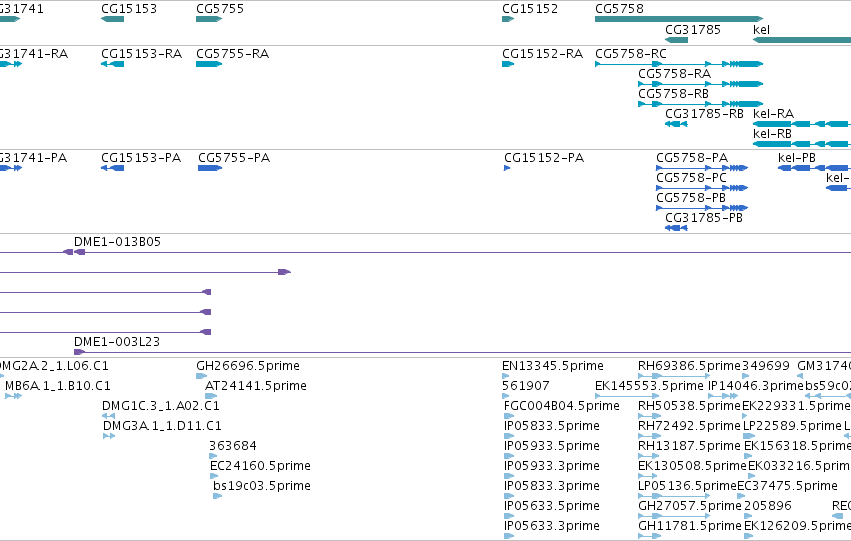Open the GH26696.5prime EST label

pyautogui.click(x=247, y=366)
